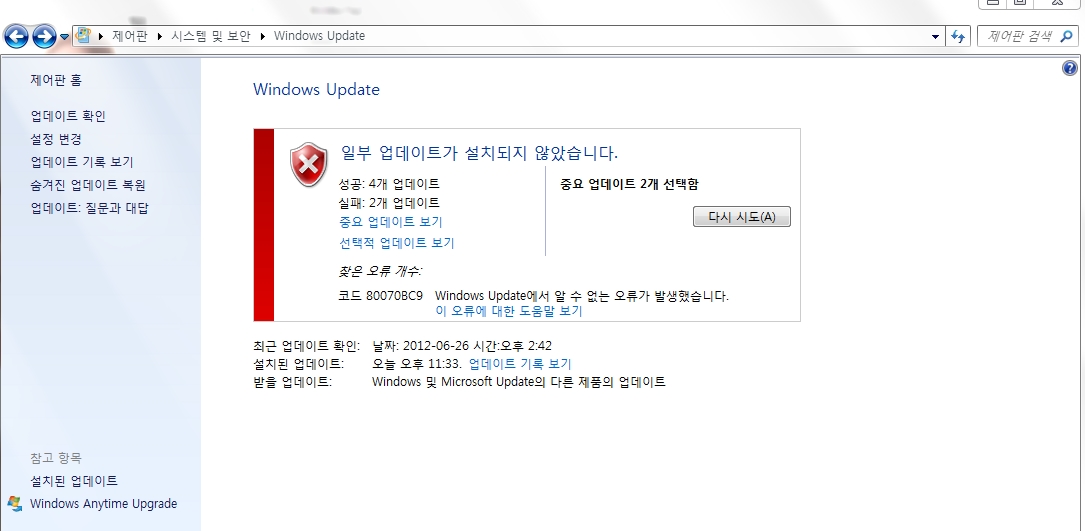1085x531 pixels.
Task: Open 제어판 홈 in sidebar
Action: tap(56, 80)
